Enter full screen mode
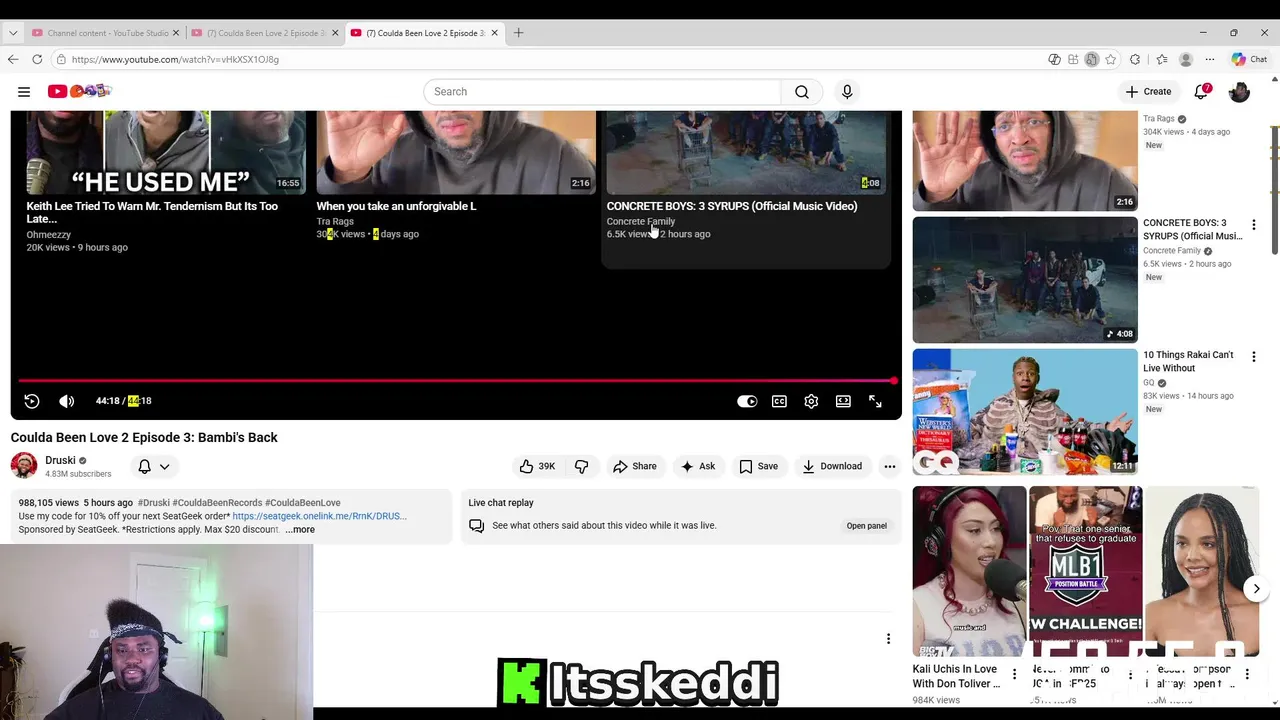This screenshot has height=720, width=1280. click(875, 401)
